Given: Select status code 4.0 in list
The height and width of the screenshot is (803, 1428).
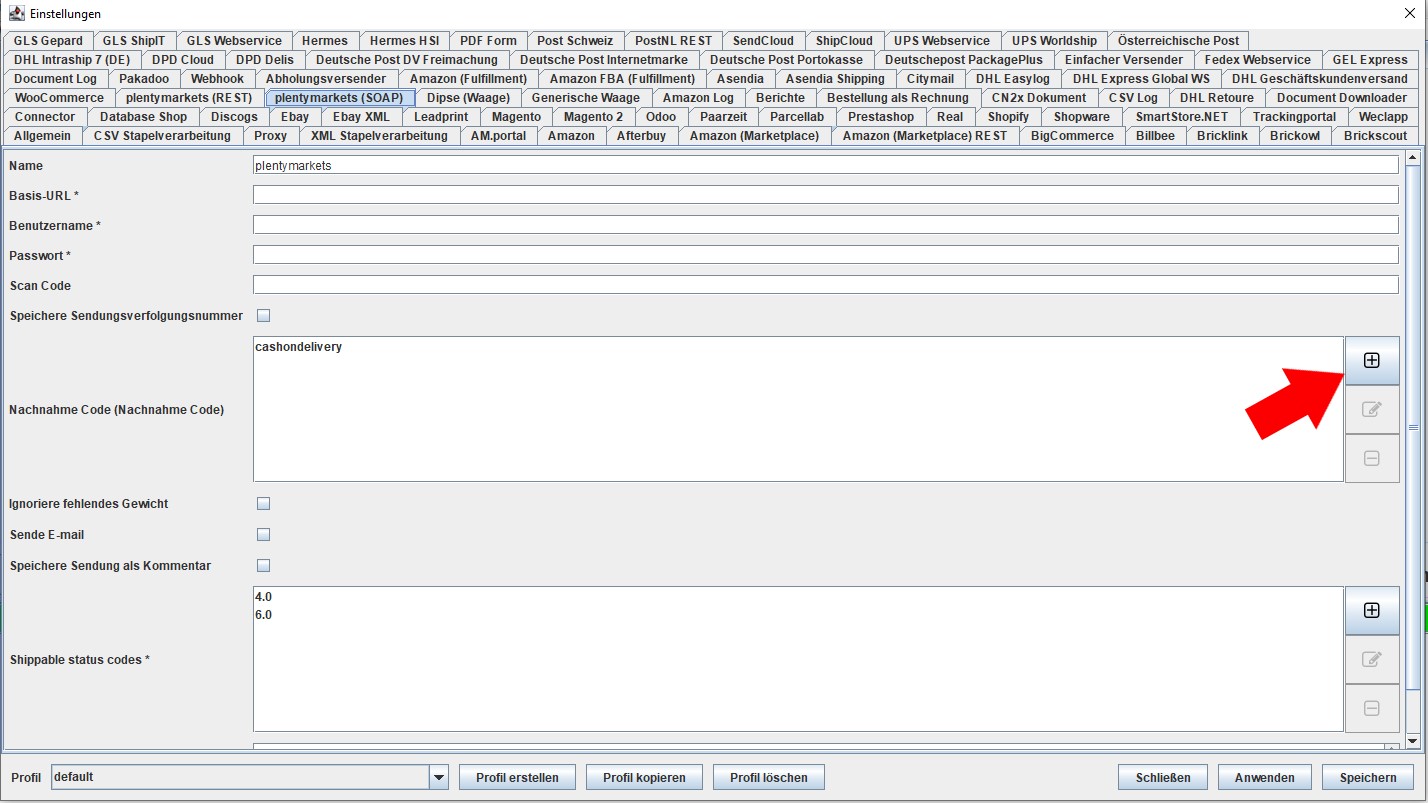Looking at the screenshot, I should [264, 597].
